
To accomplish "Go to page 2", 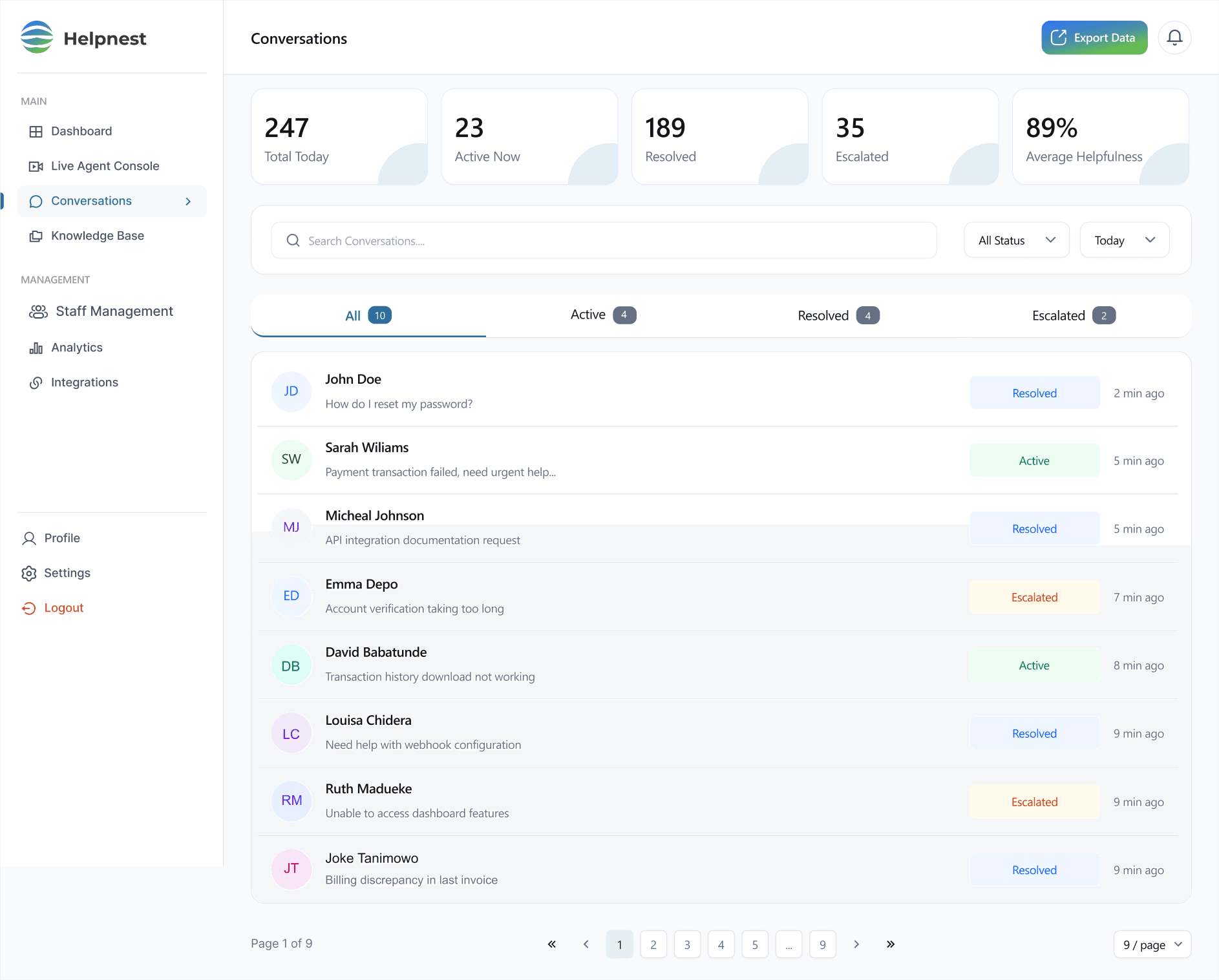I will click(x=653, y=944).
